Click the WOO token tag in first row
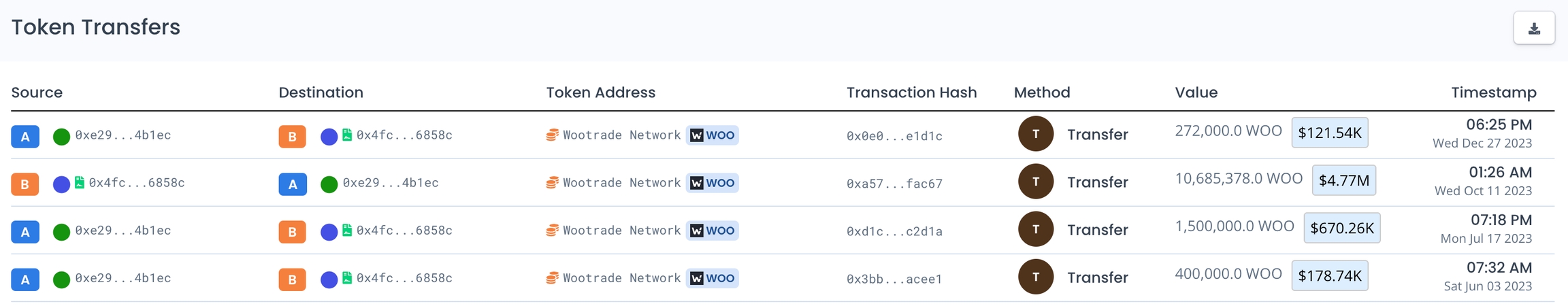The height and width of the screenshot is (306, 1568). point(713,135)
